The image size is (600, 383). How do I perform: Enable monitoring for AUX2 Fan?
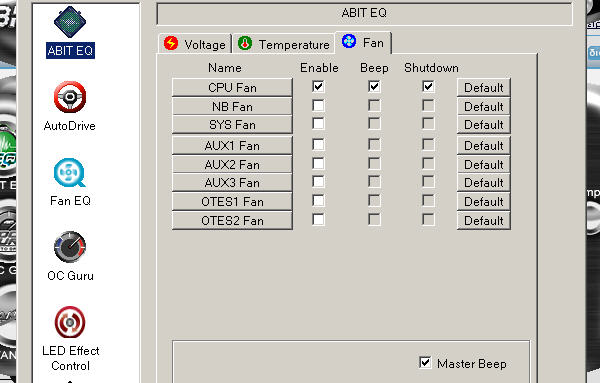pos(318,163)
